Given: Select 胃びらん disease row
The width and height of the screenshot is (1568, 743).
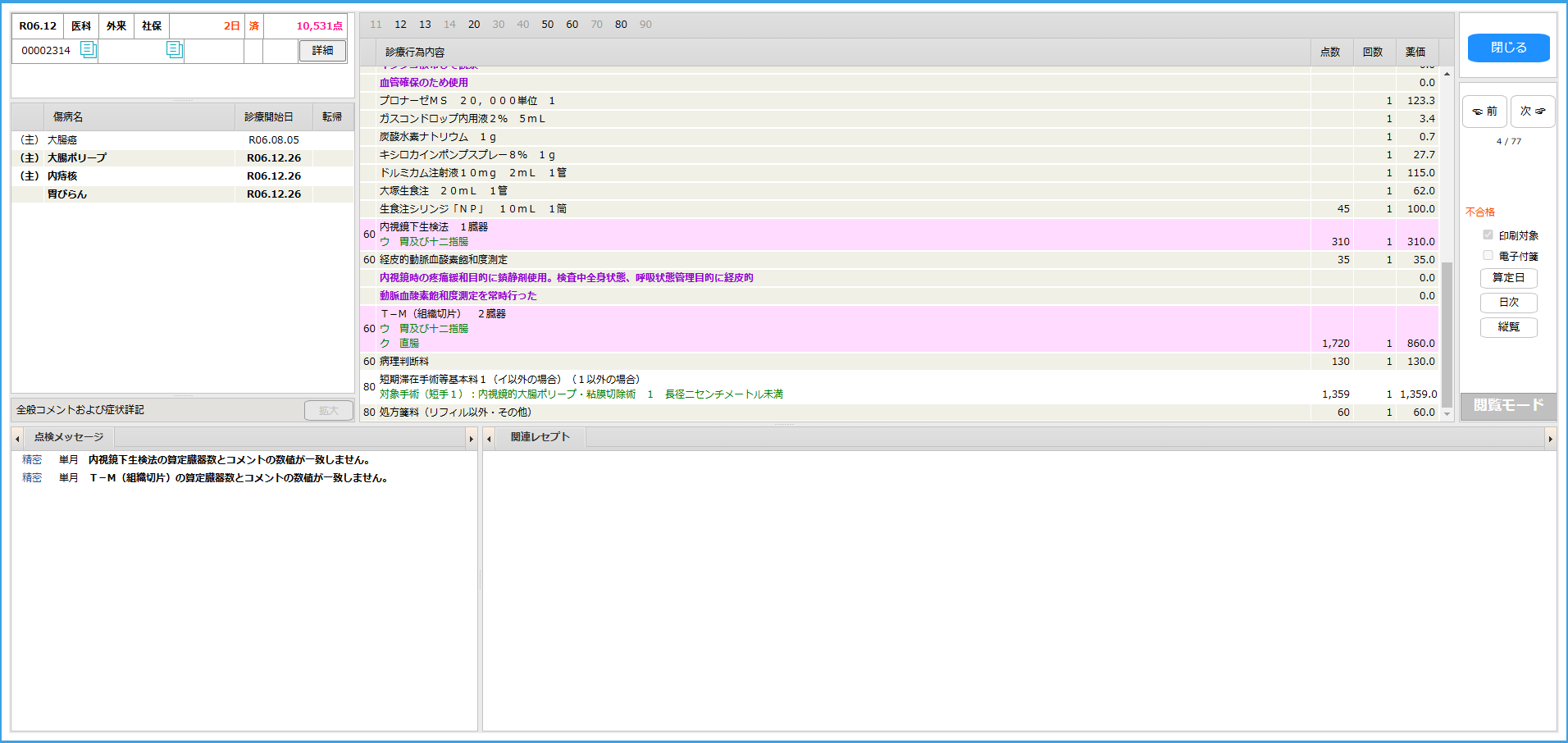Looking at the screenshot, I should [183, 194].
